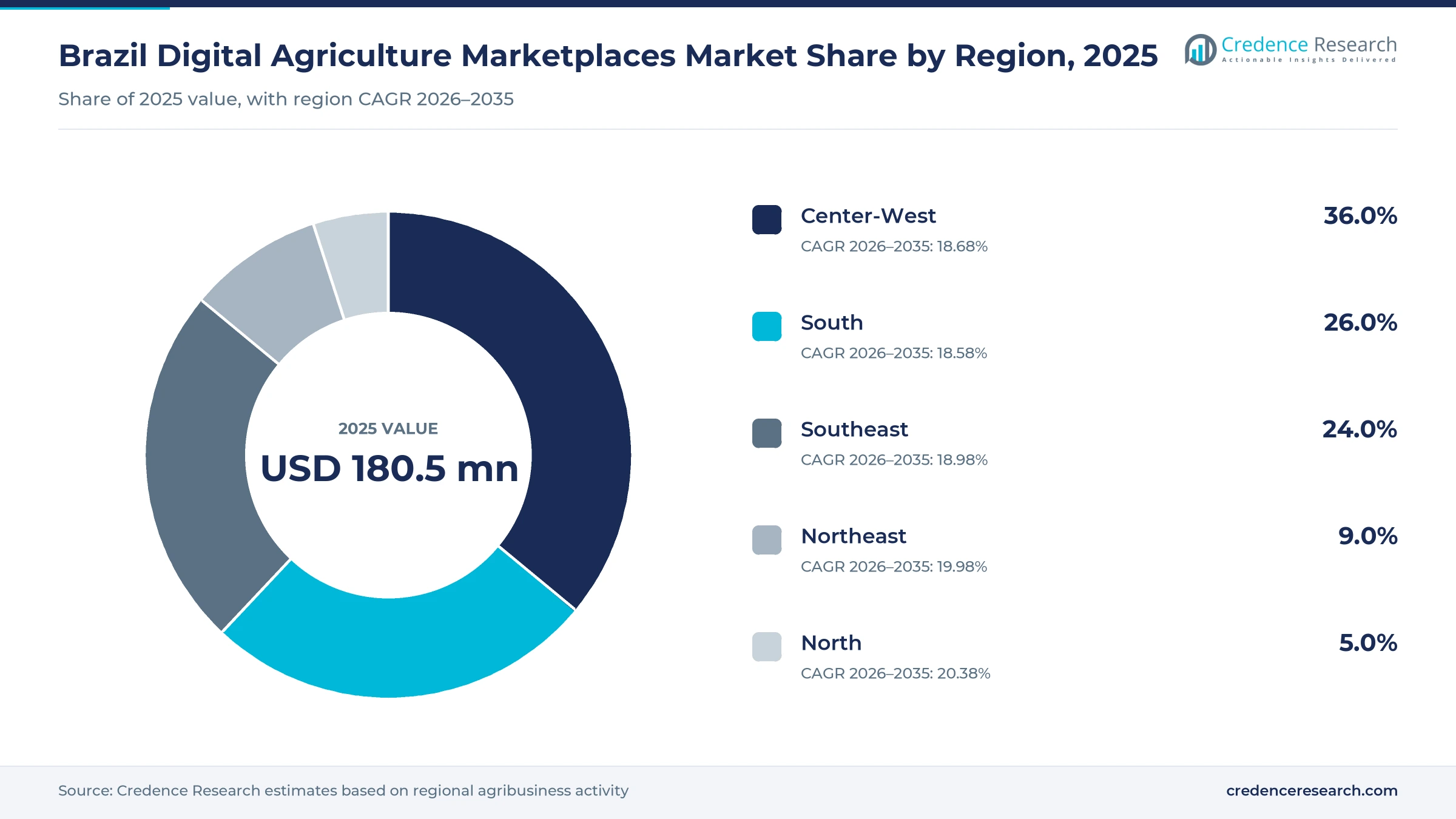
Task: Click the Center-West dark navy legend swatch
Action: click(767, 220)
